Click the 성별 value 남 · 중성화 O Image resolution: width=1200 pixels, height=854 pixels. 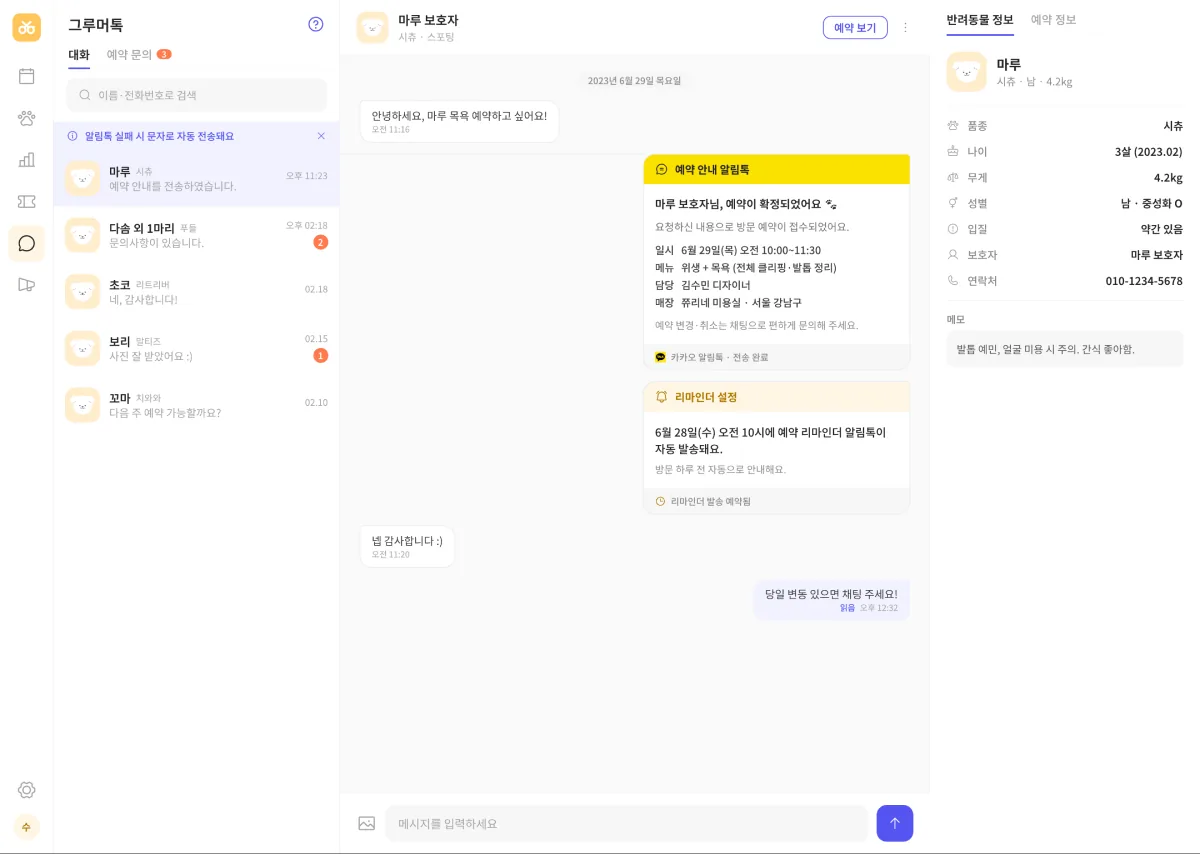(1152, 203)
